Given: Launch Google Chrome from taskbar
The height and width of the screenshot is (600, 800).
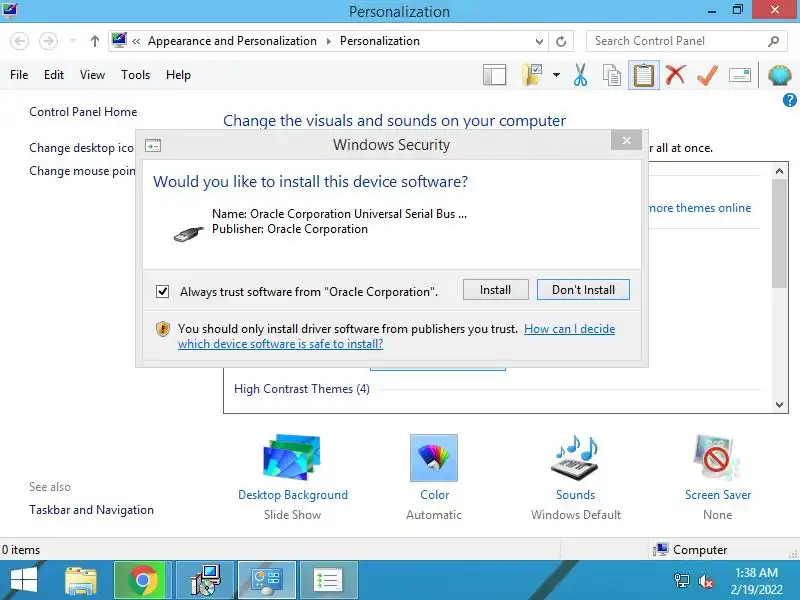Looking at the screenshot, I should pyautogui.click(x=142, y=580).
